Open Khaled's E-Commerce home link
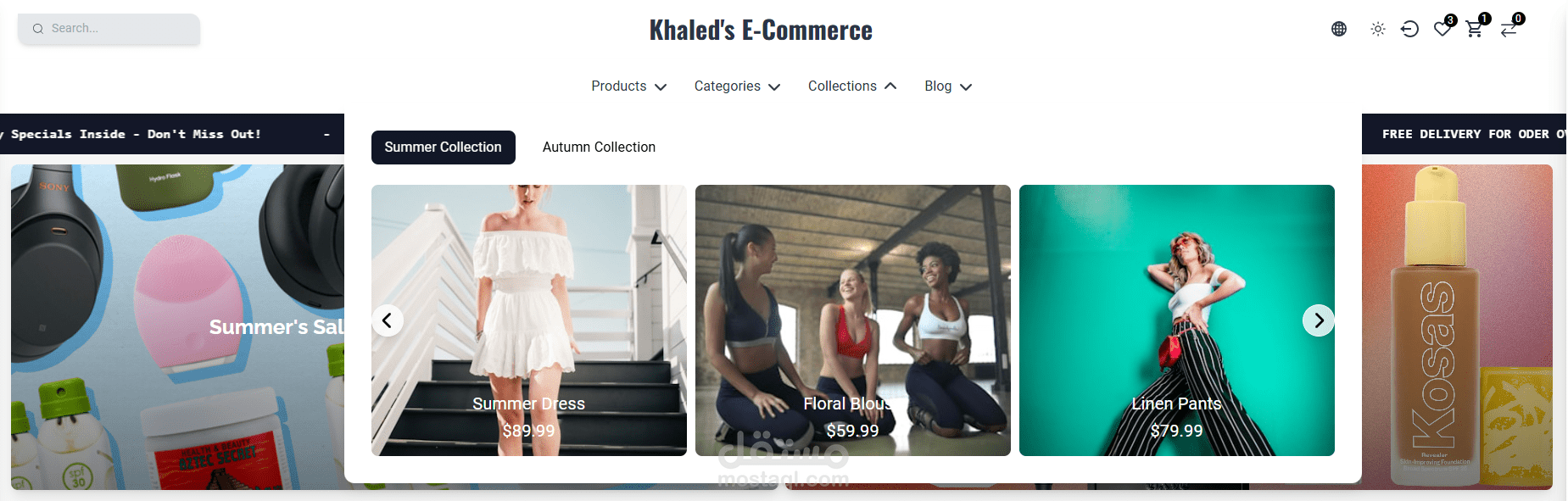The width and height of the screenshot is (1568, 501). tap(761, 31)
